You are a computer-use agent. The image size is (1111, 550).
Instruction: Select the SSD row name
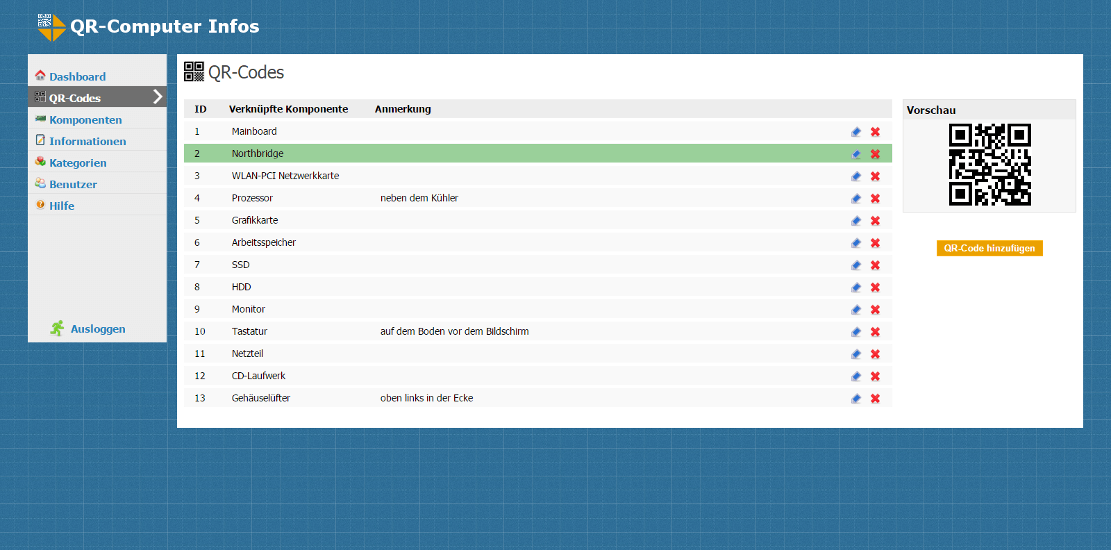240,264
